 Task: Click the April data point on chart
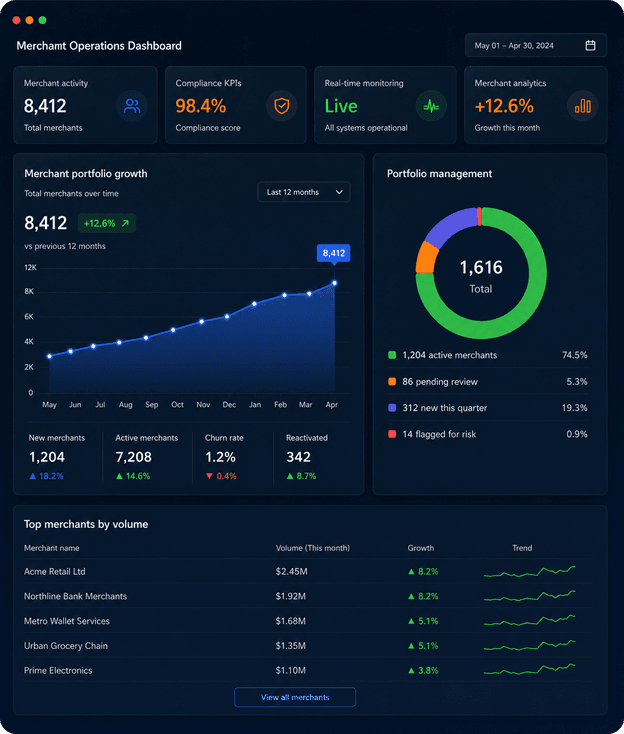tap(334, 283)
